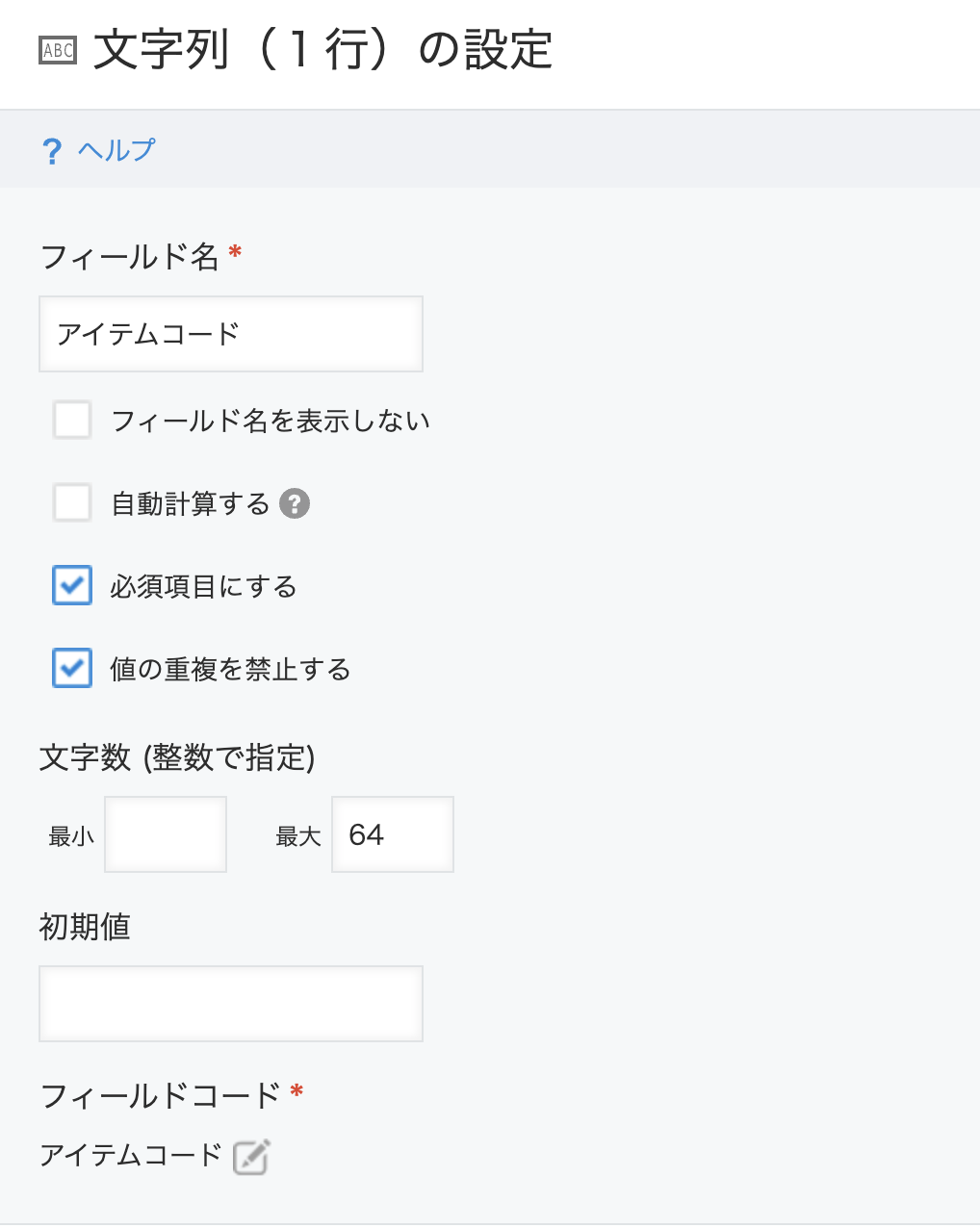Click the フィールド名 input with アイテムコード

(231, 334)
